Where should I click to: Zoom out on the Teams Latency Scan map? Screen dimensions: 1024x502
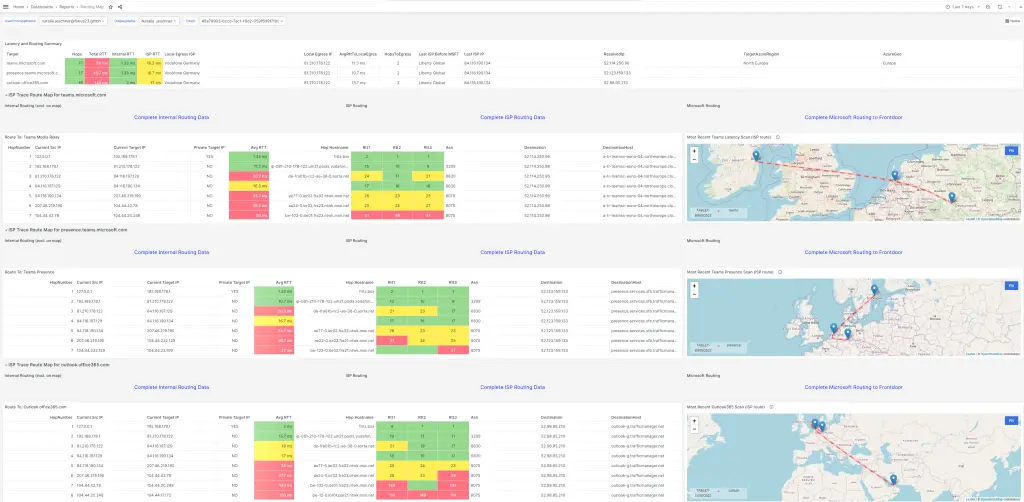coord(694,159)
